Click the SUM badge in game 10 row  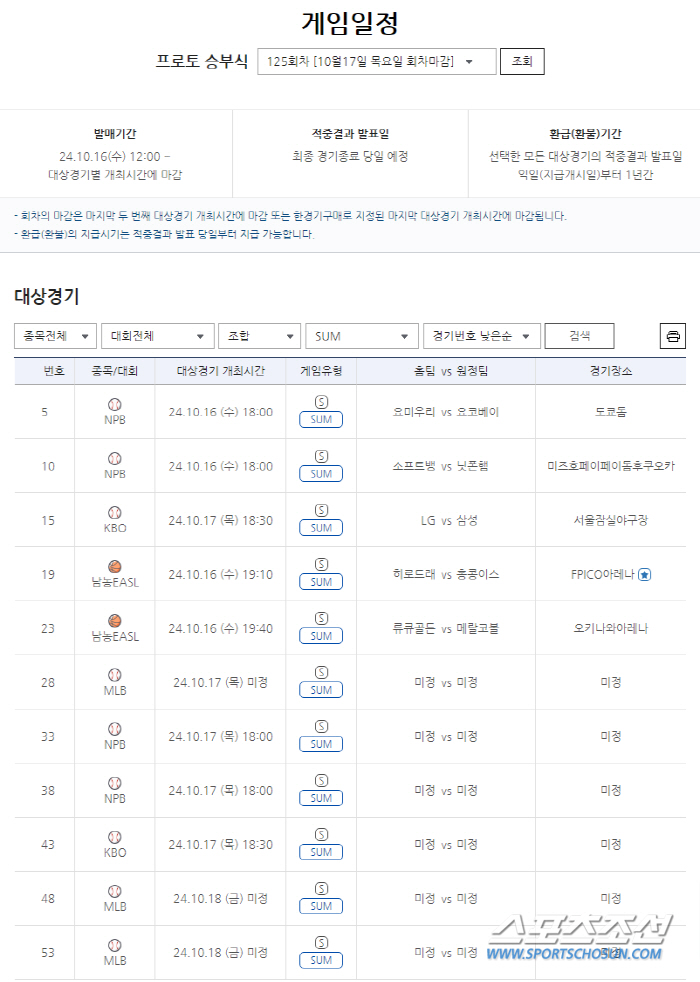(x=321, y=474)
